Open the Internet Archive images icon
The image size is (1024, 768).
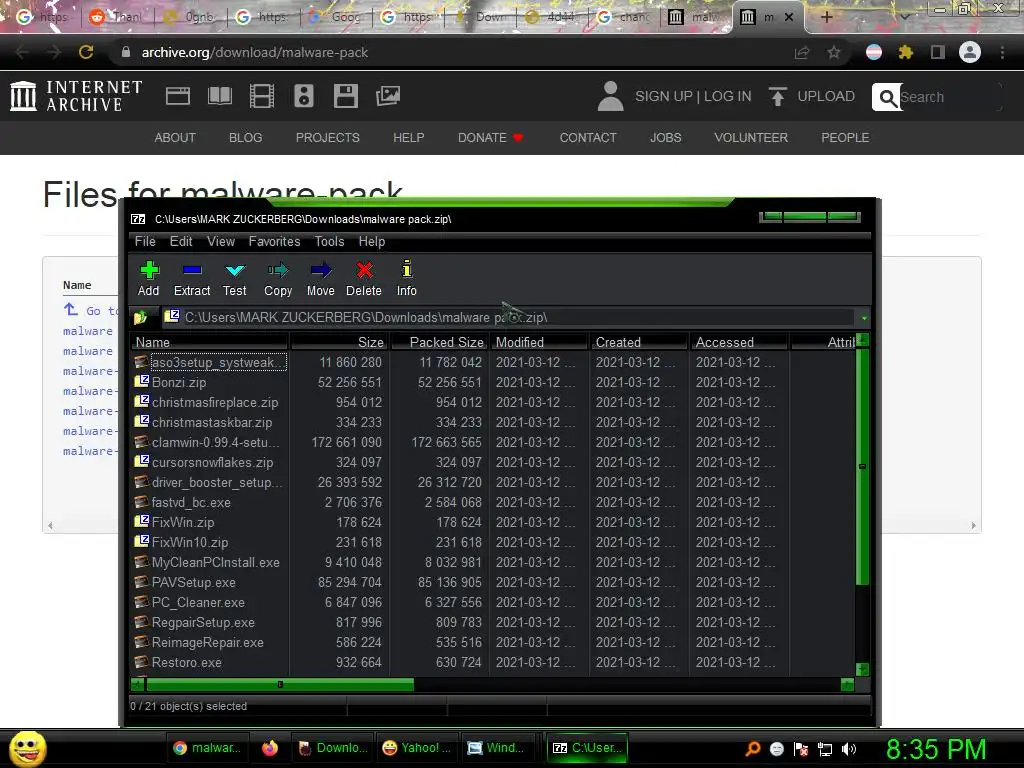pyautogui.click(x=388, y=96)
